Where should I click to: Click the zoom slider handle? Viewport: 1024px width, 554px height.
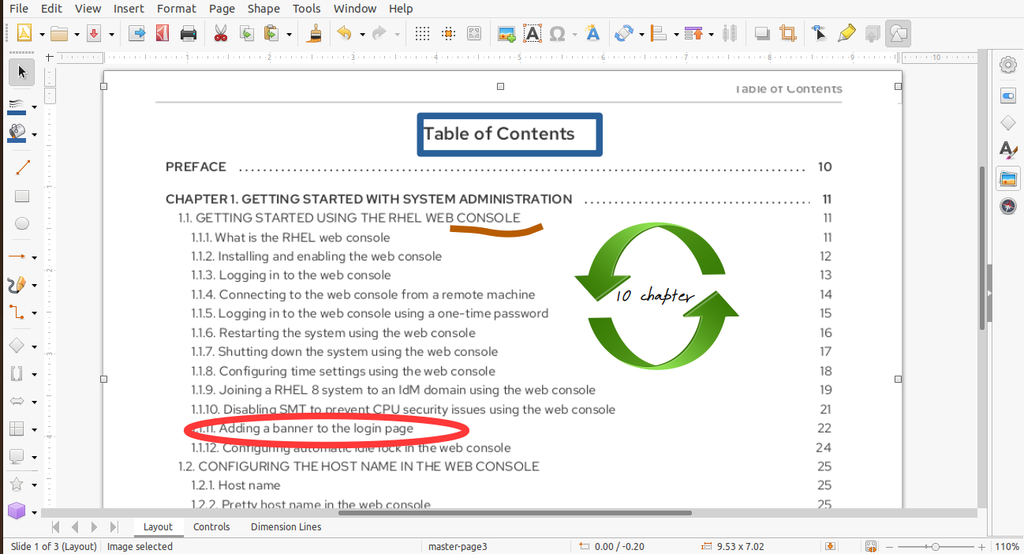click(x=936, y=546)
